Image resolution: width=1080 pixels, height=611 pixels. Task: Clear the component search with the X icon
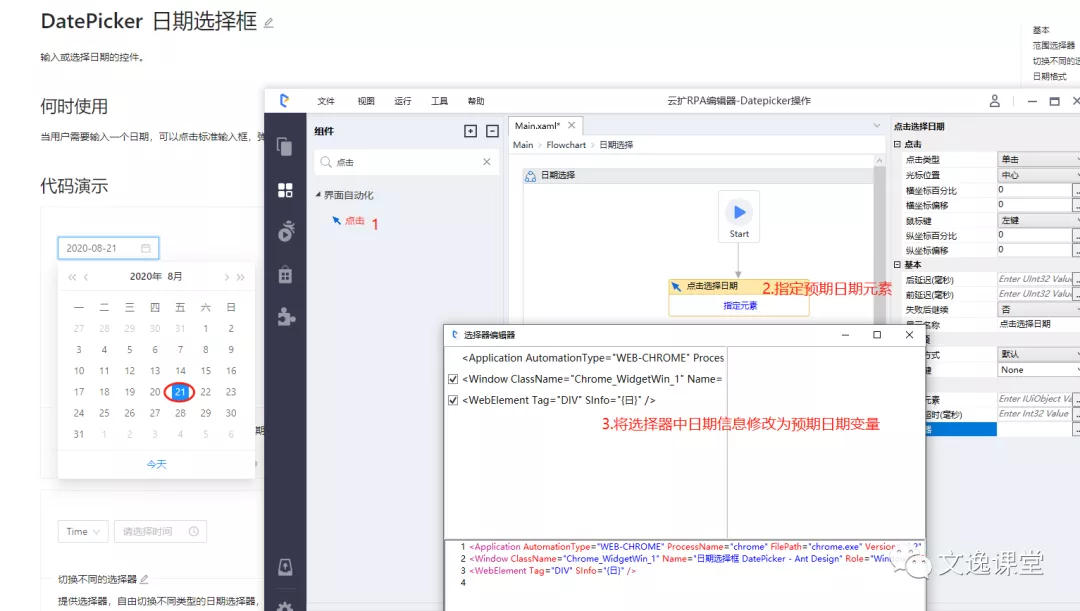pos(487,162)
